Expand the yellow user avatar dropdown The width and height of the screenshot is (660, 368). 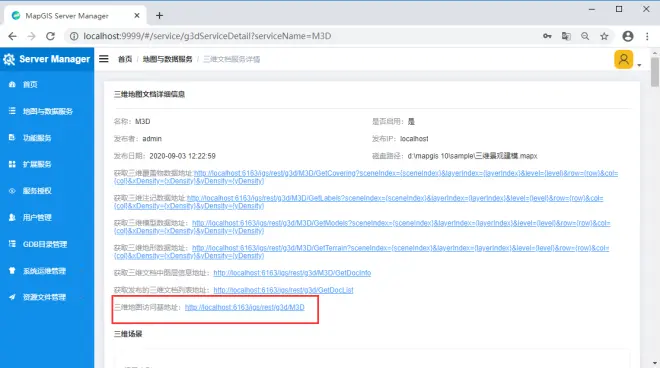coord(623,59)
